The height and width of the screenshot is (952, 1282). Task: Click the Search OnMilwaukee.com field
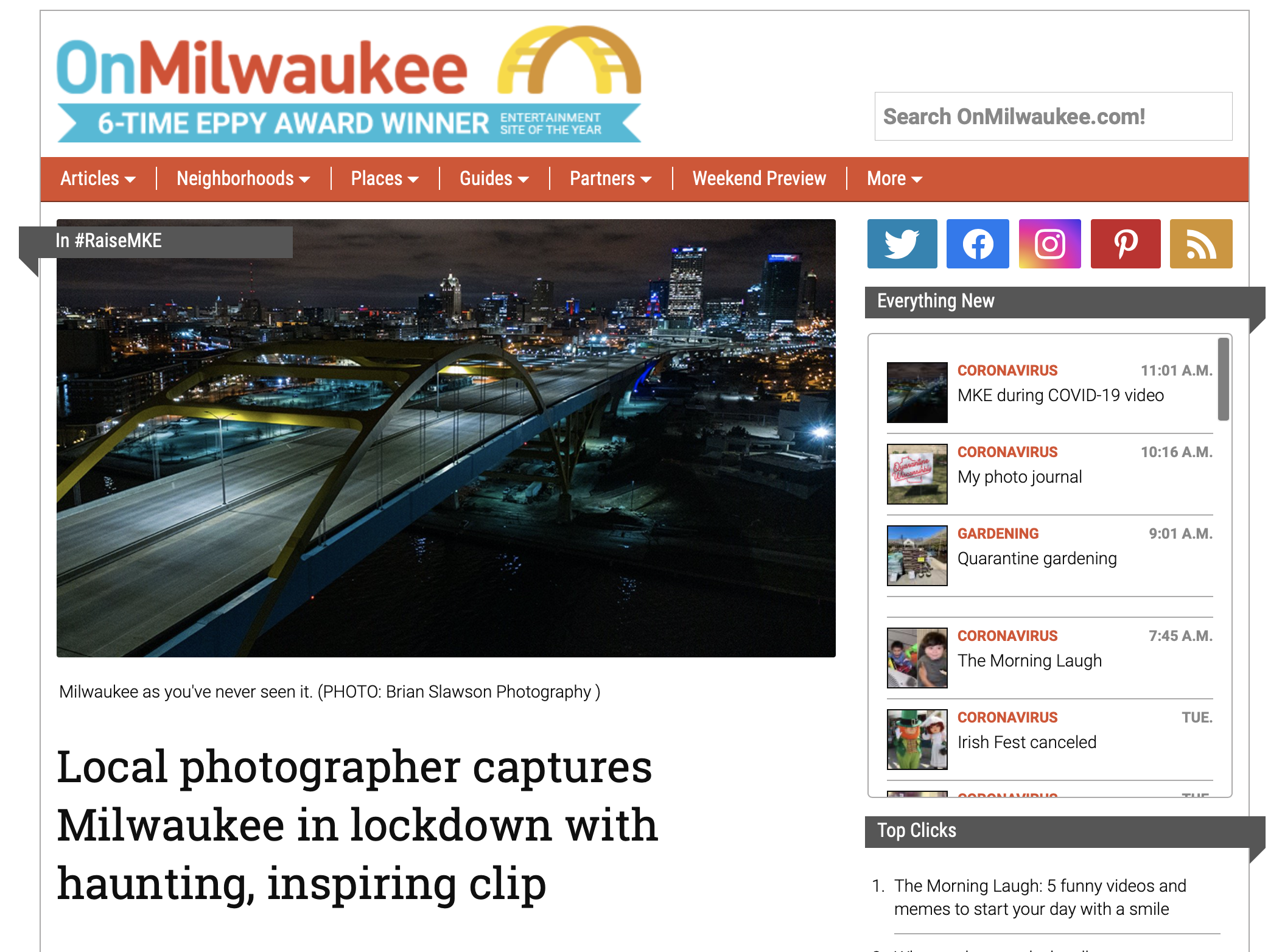1053,116
